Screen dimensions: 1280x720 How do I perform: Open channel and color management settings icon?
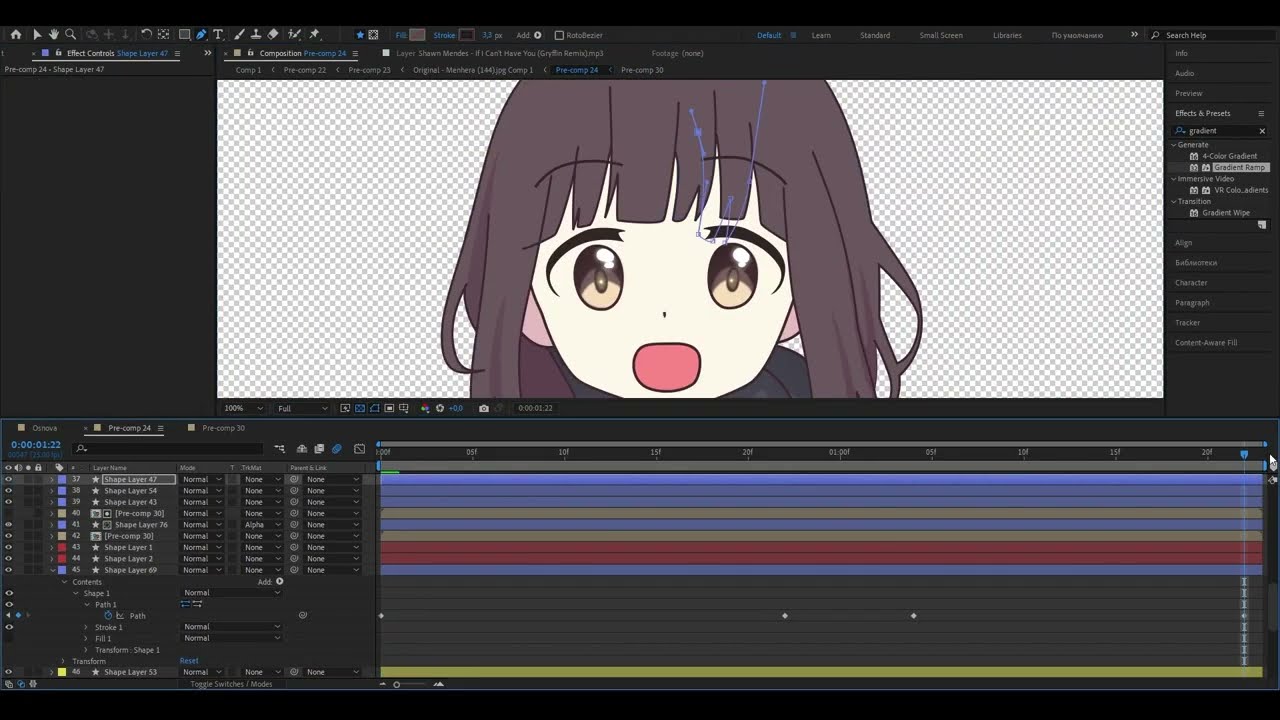coord(424,408)
